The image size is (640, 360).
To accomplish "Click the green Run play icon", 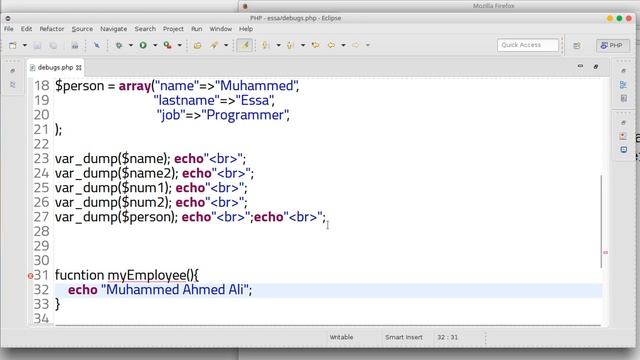I will (143, 45).
